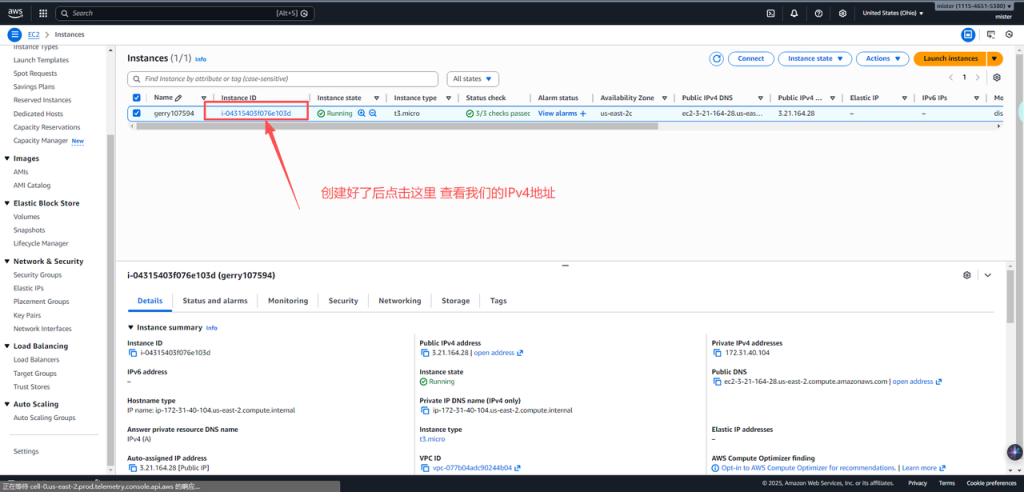Open the notifications bell

pyautogui.click(x=794, y=13)
